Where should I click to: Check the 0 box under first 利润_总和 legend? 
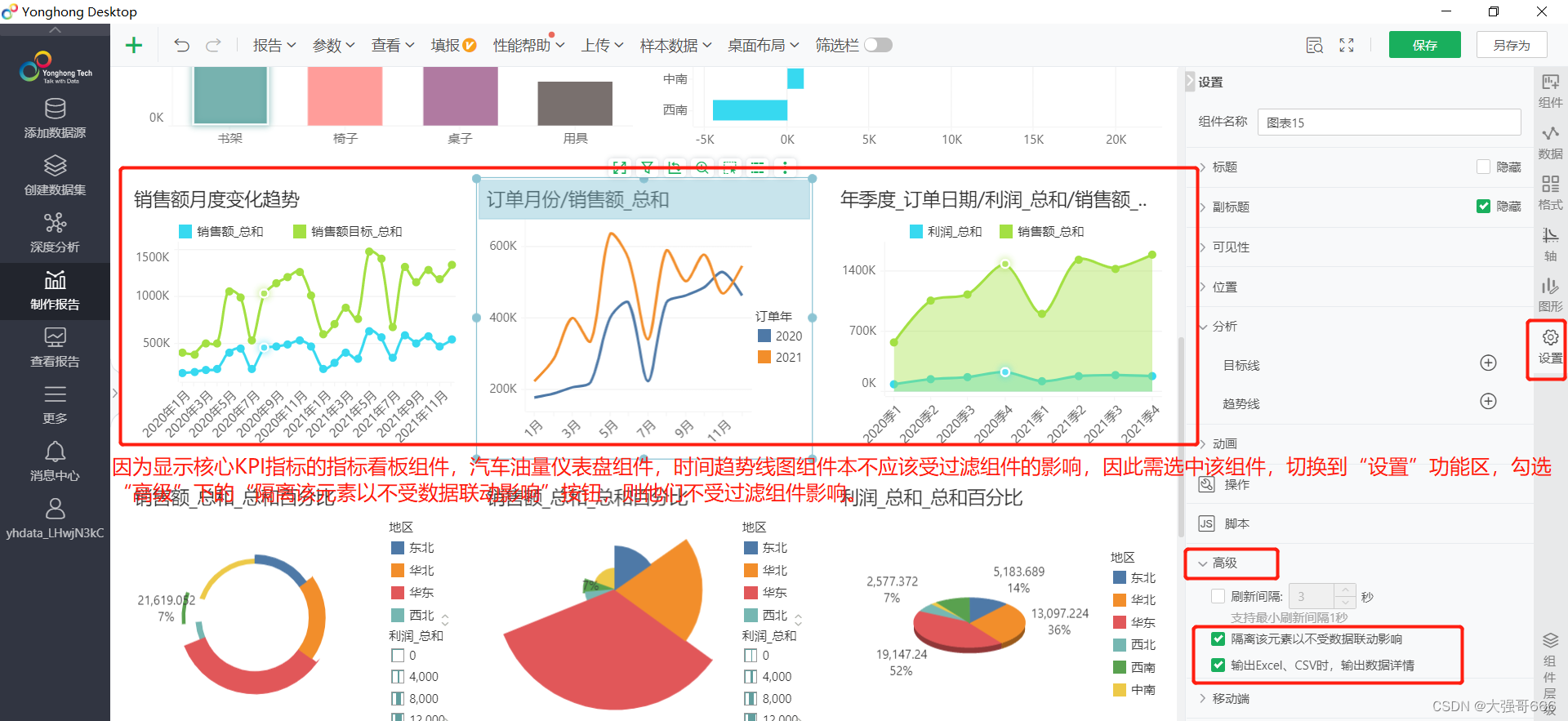coord(398,655)
